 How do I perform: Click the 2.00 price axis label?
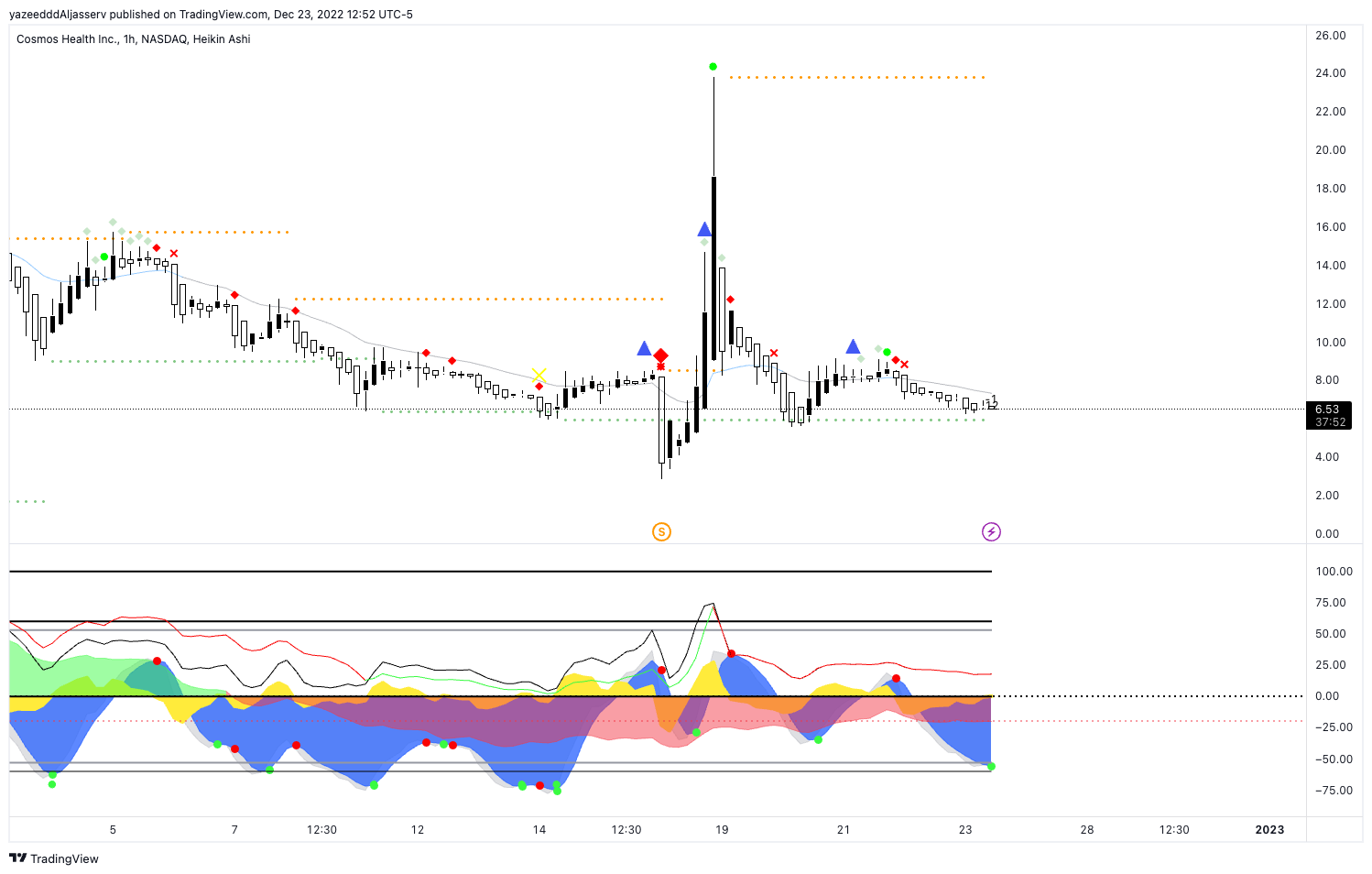(1327, 496)
